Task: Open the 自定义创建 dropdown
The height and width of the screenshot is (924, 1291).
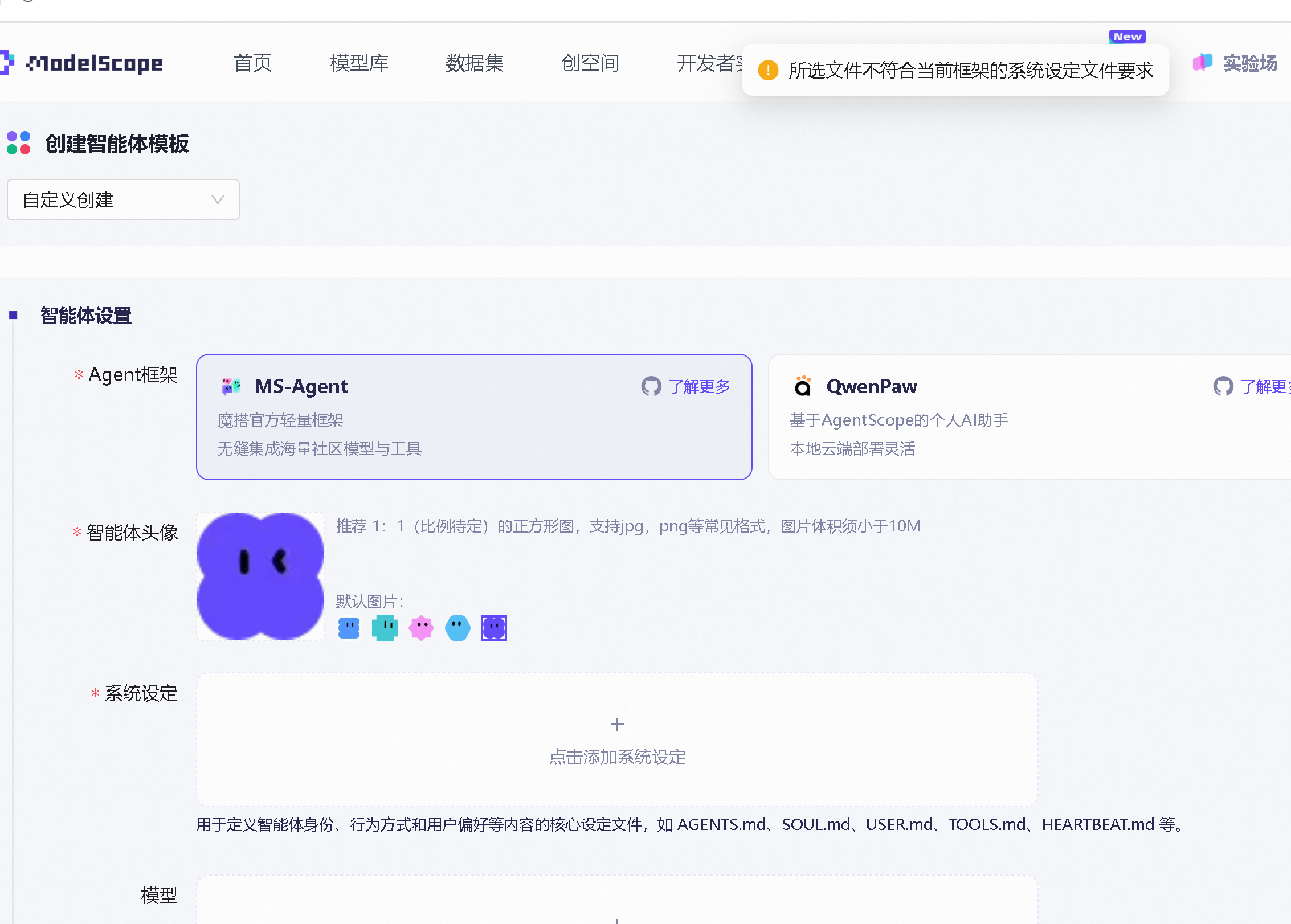Action: pos(123,200)
